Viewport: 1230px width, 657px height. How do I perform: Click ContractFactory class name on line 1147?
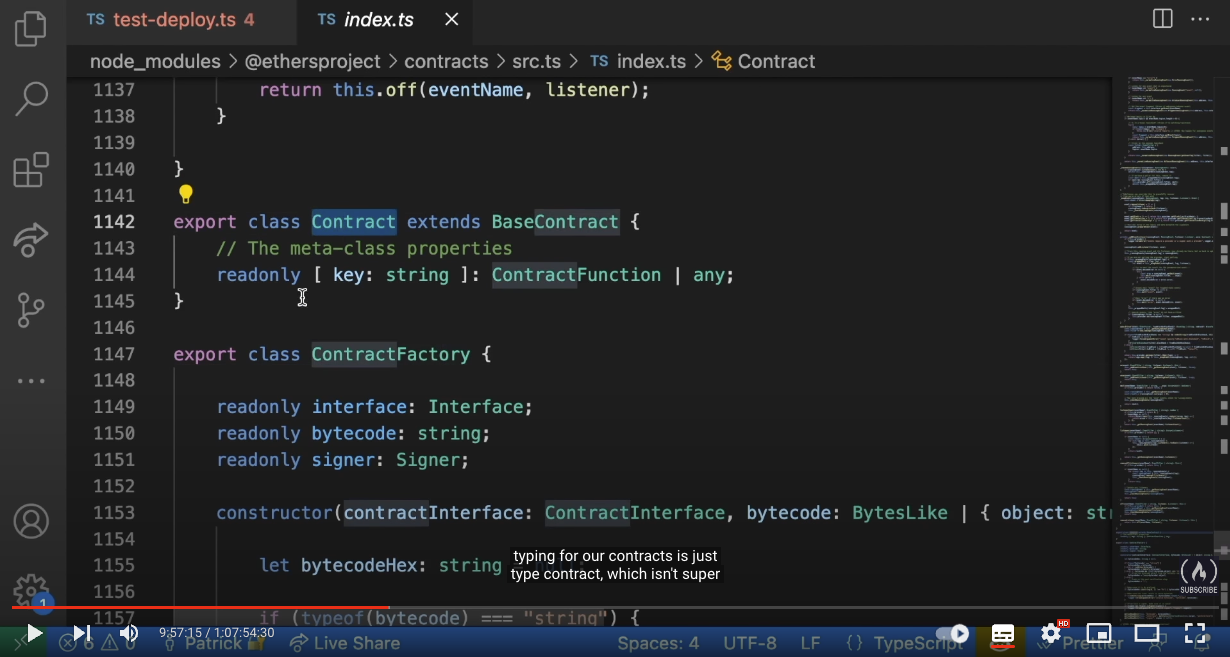[x=391, y=354]
